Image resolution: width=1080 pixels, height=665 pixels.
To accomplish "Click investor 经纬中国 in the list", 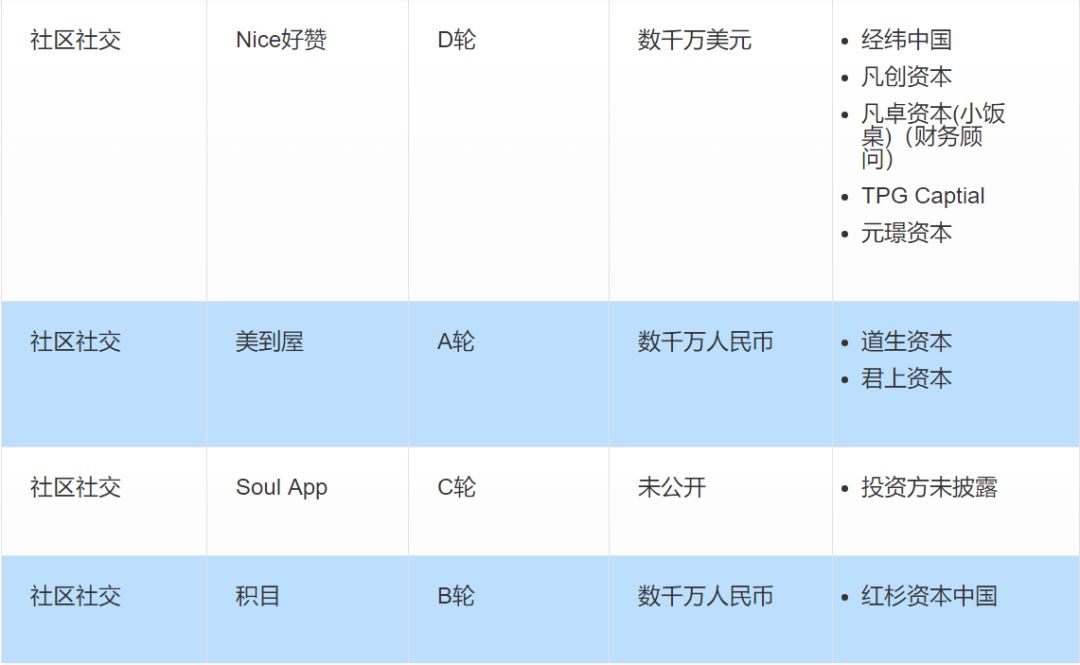I will click(x=906, y=40).
